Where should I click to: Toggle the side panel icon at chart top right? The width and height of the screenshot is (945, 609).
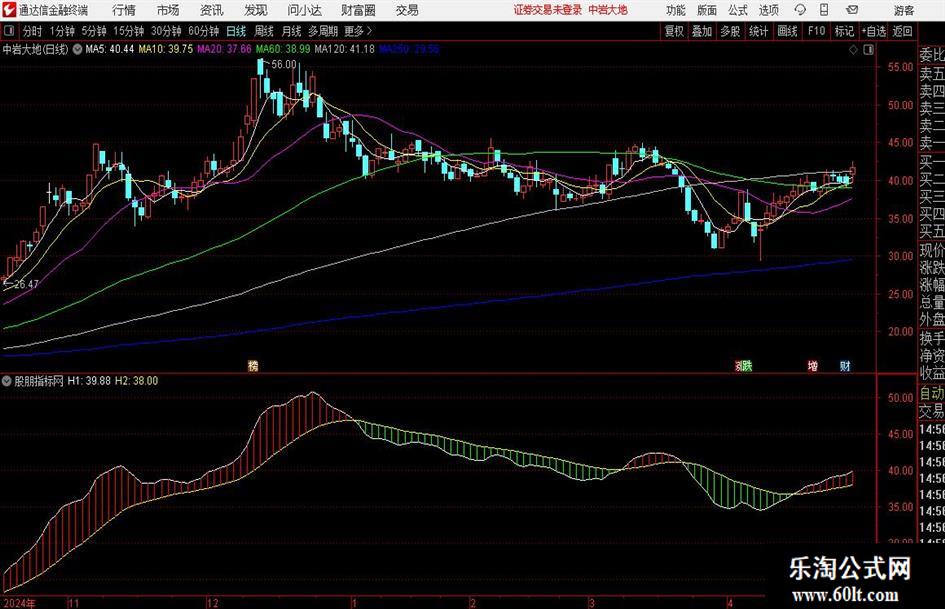(868, 50)
